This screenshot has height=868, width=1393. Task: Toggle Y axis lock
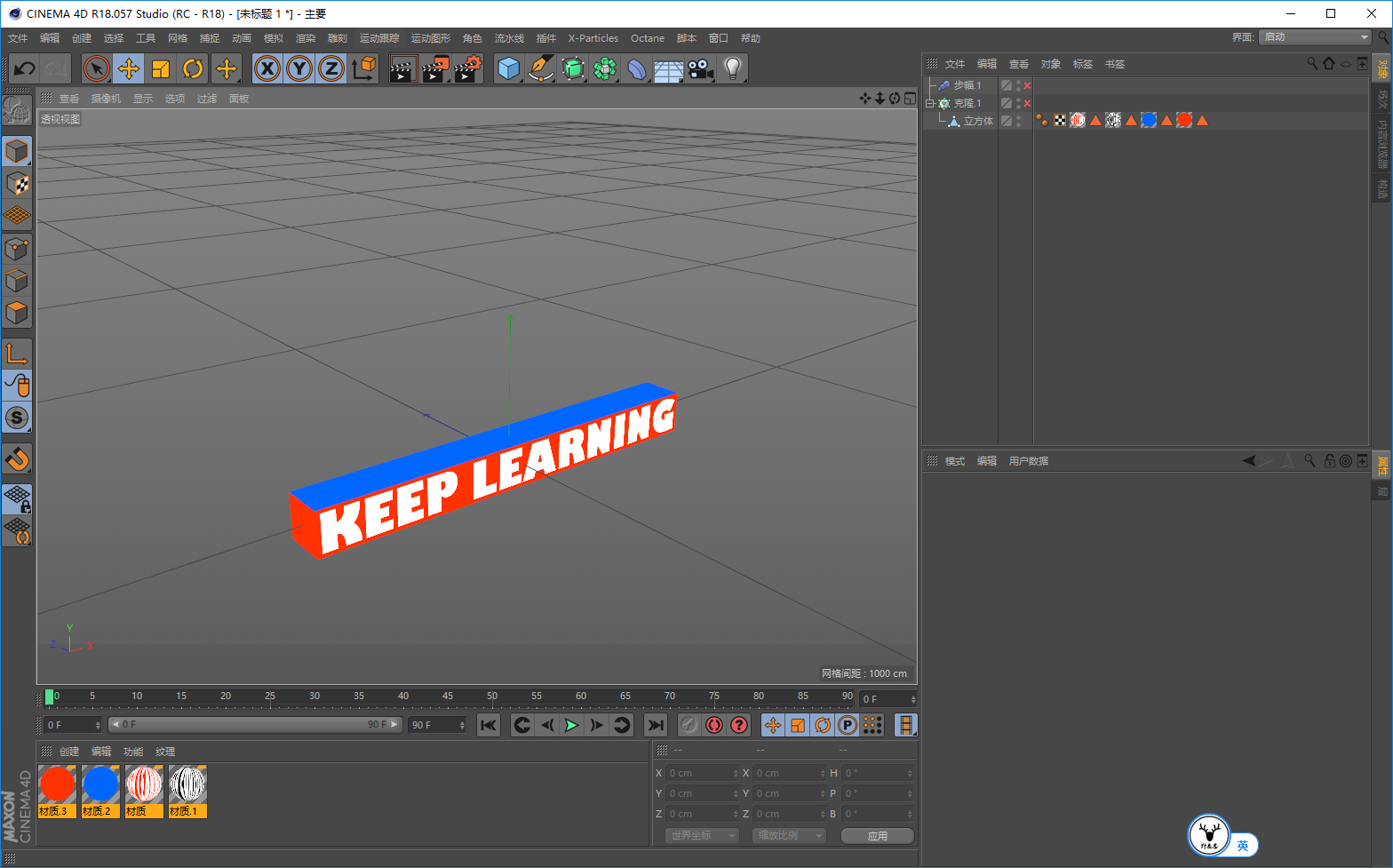coord(299,68)
